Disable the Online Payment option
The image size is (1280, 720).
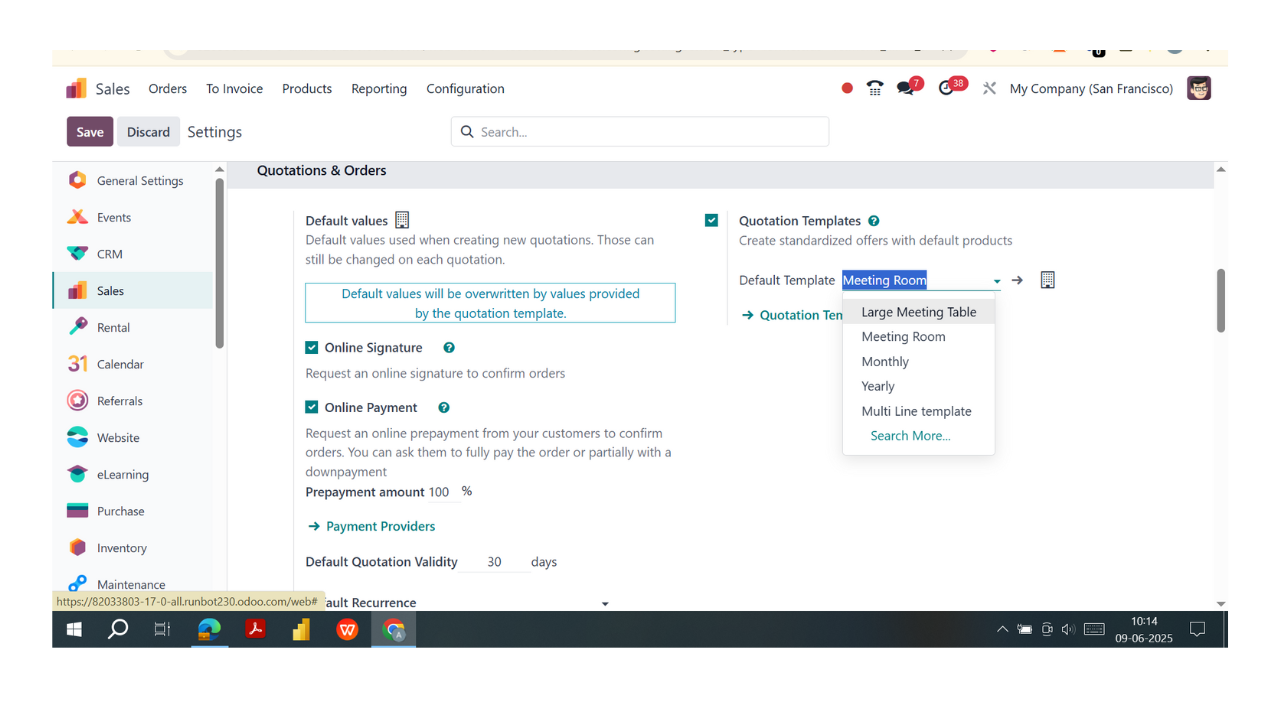coord(310,407)
